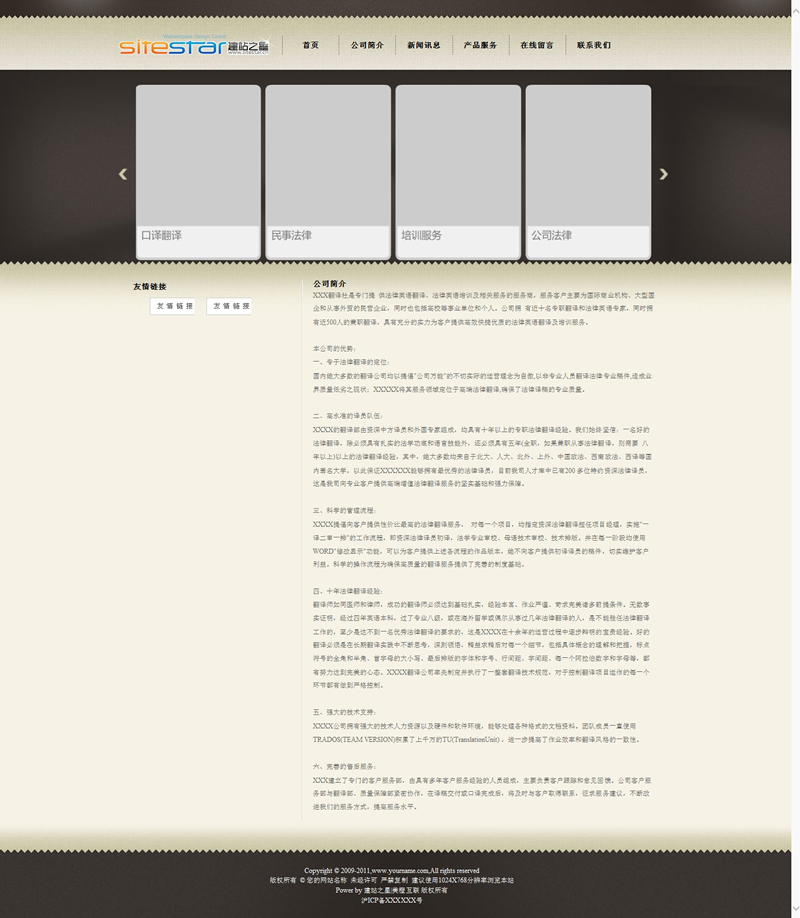Select the 新闻讯息 navigation item
800x918 pixels.
click(424, 45)
